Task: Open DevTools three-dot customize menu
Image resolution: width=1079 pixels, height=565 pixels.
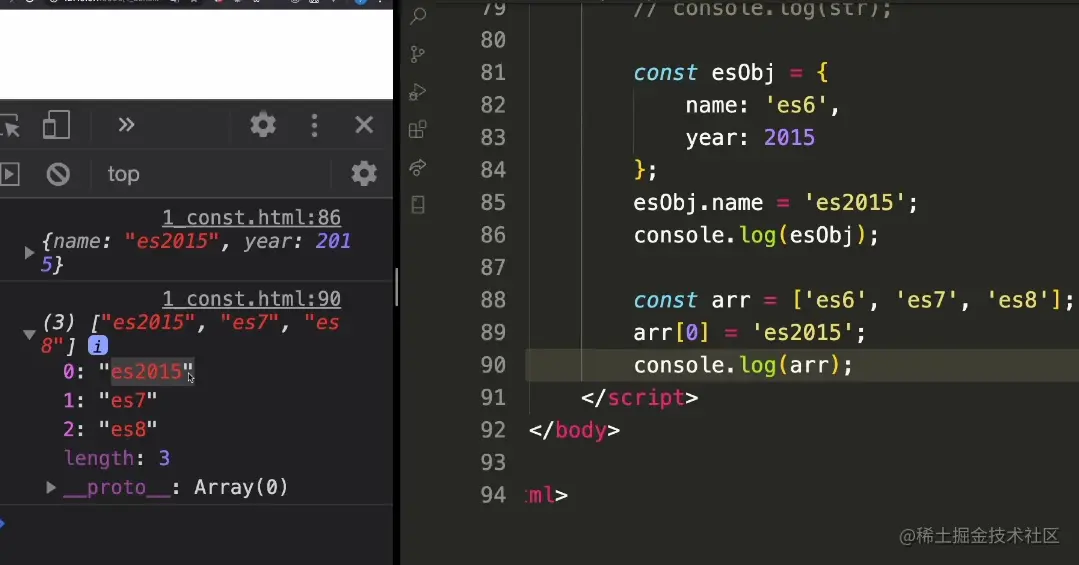Action: pyautogui.click(x=314, y=125)
